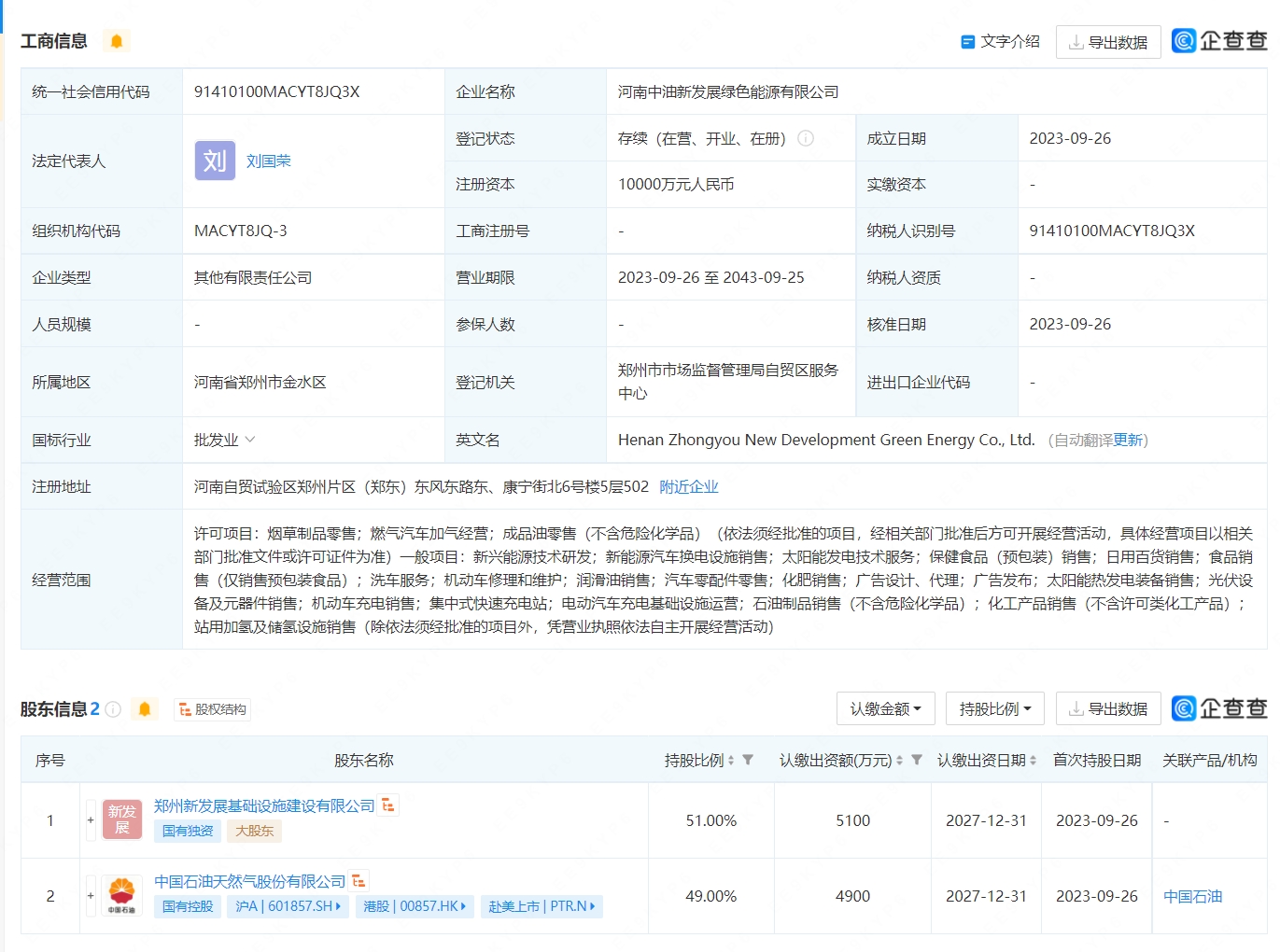Select English name Henan Zhongyou New Development

point(826,440)
